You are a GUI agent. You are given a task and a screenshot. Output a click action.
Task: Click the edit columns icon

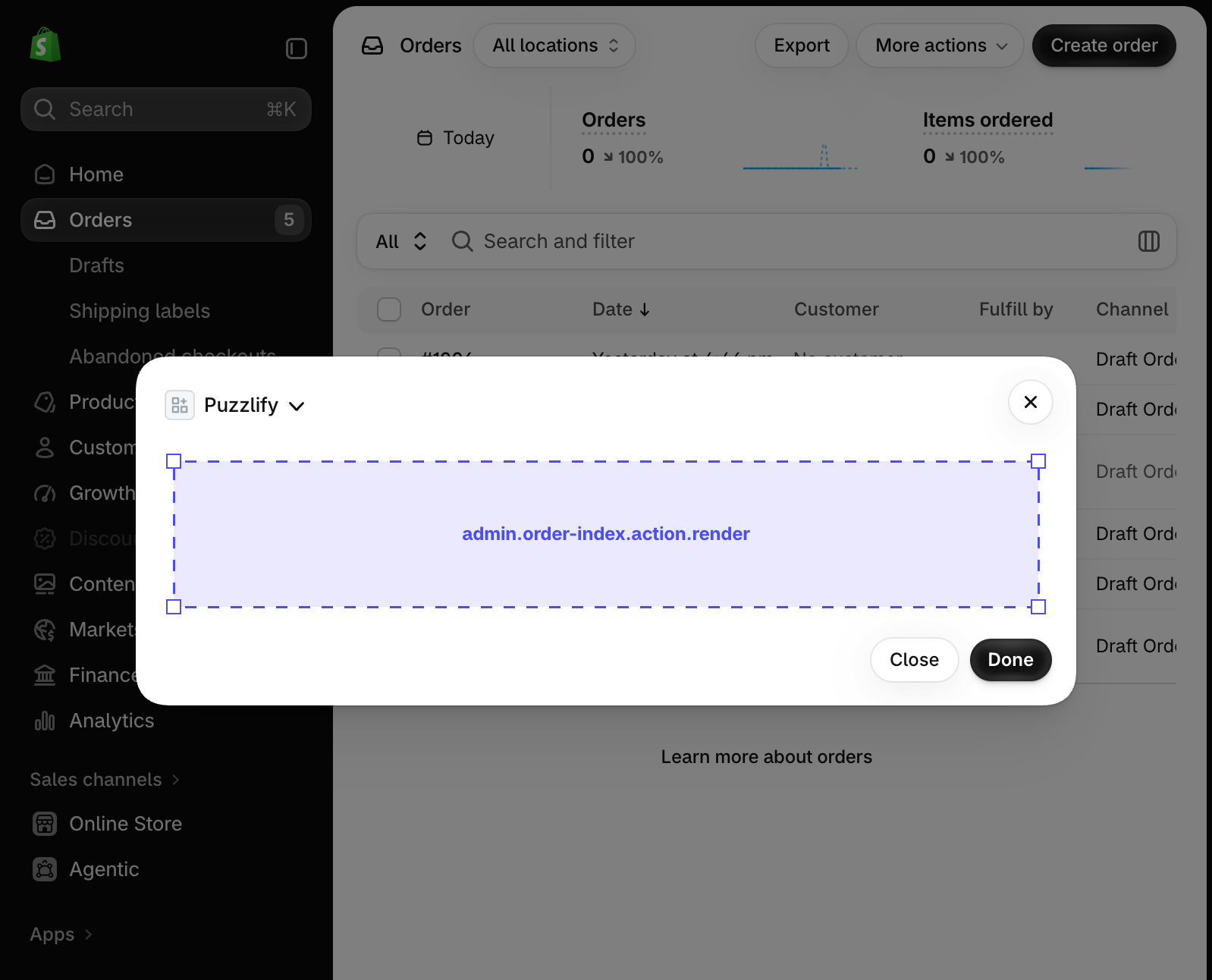pos(1149,241)
